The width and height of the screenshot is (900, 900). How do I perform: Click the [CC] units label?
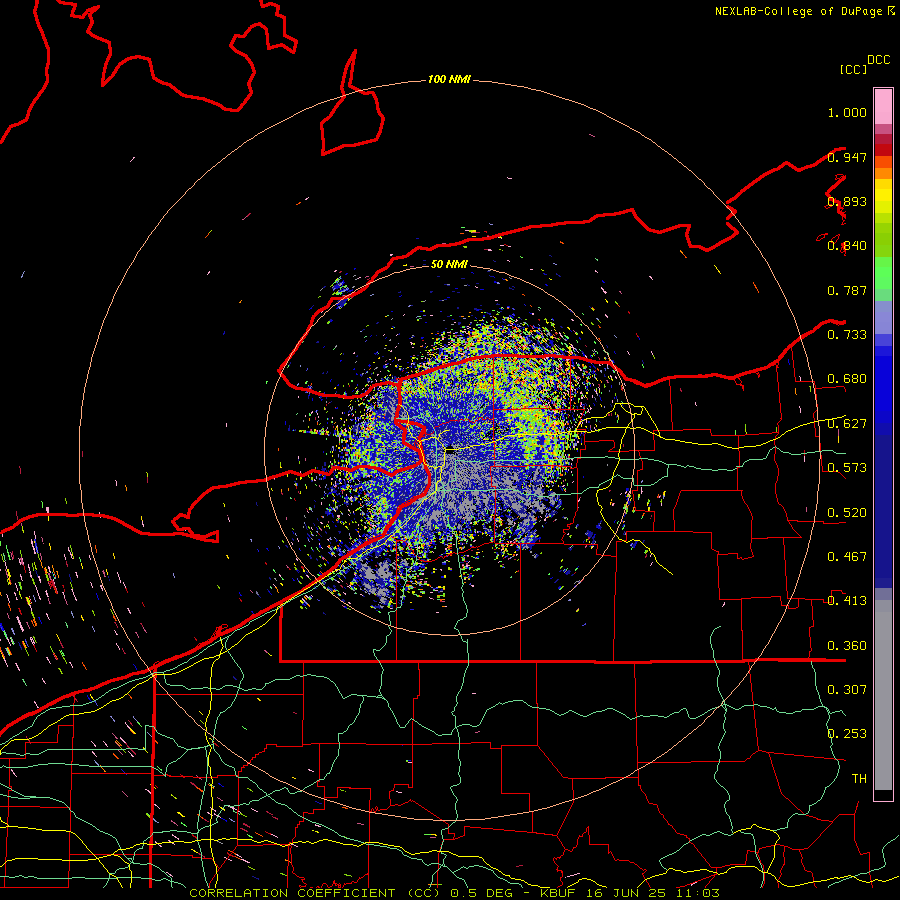853,69
